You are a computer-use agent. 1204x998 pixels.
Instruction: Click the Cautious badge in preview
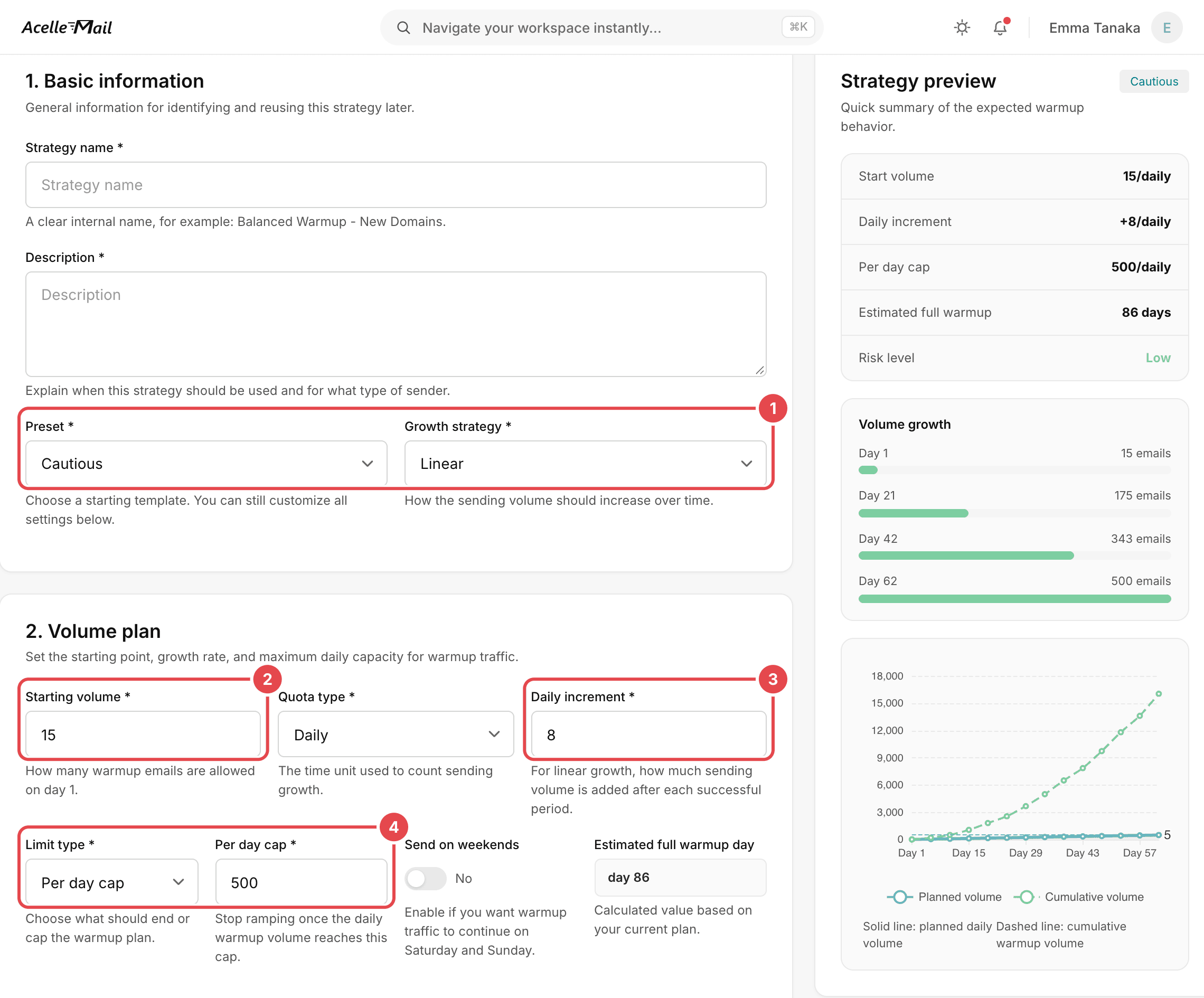tap(1153, 81)
